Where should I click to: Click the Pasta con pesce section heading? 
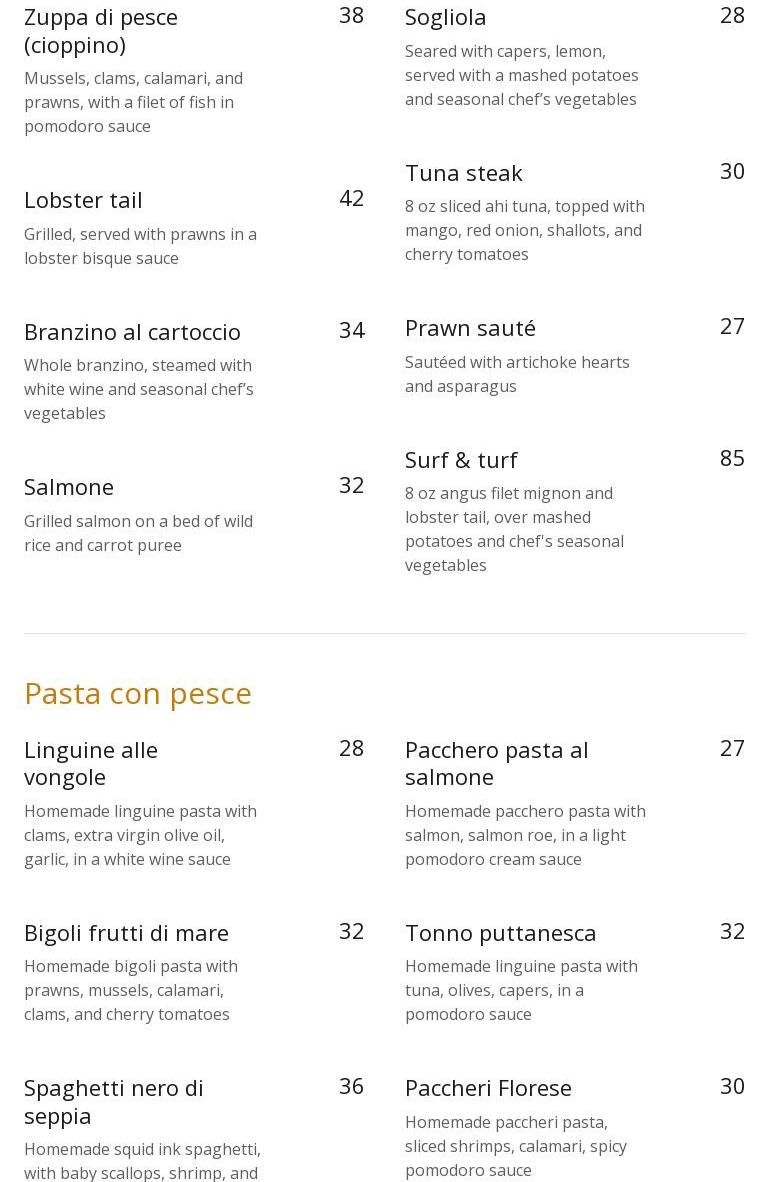click(x=138, y=693)
